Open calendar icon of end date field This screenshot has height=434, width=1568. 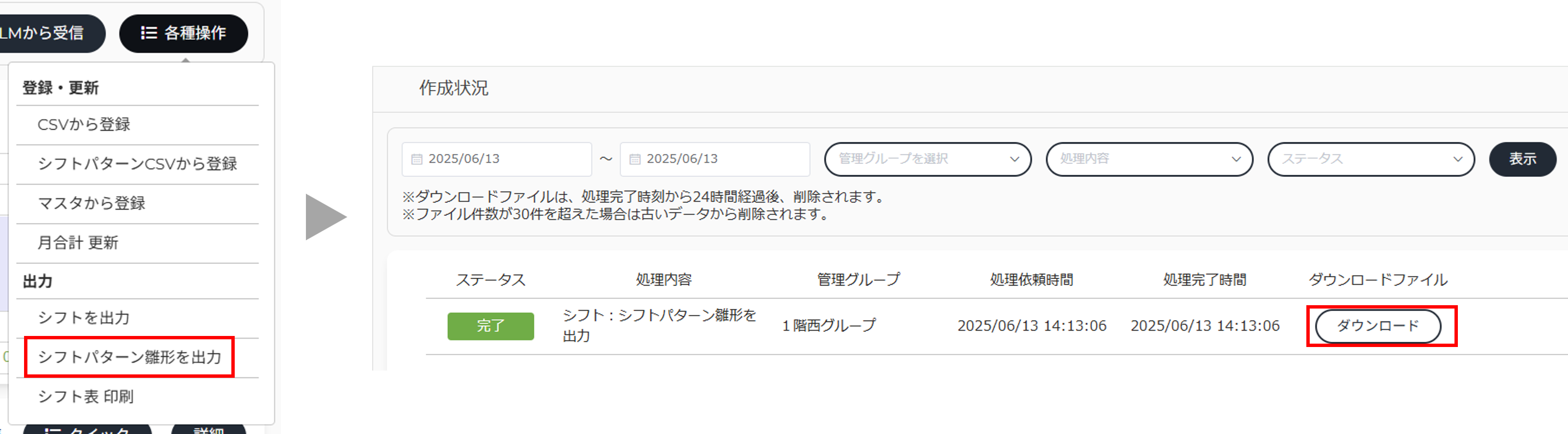click(x=635, y=159)
